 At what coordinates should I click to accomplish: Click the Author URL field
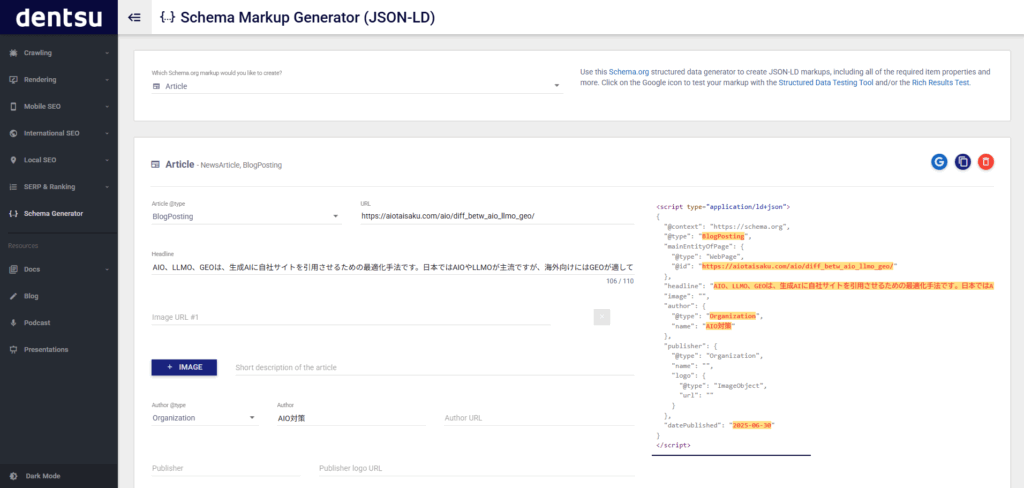[539, 418]
